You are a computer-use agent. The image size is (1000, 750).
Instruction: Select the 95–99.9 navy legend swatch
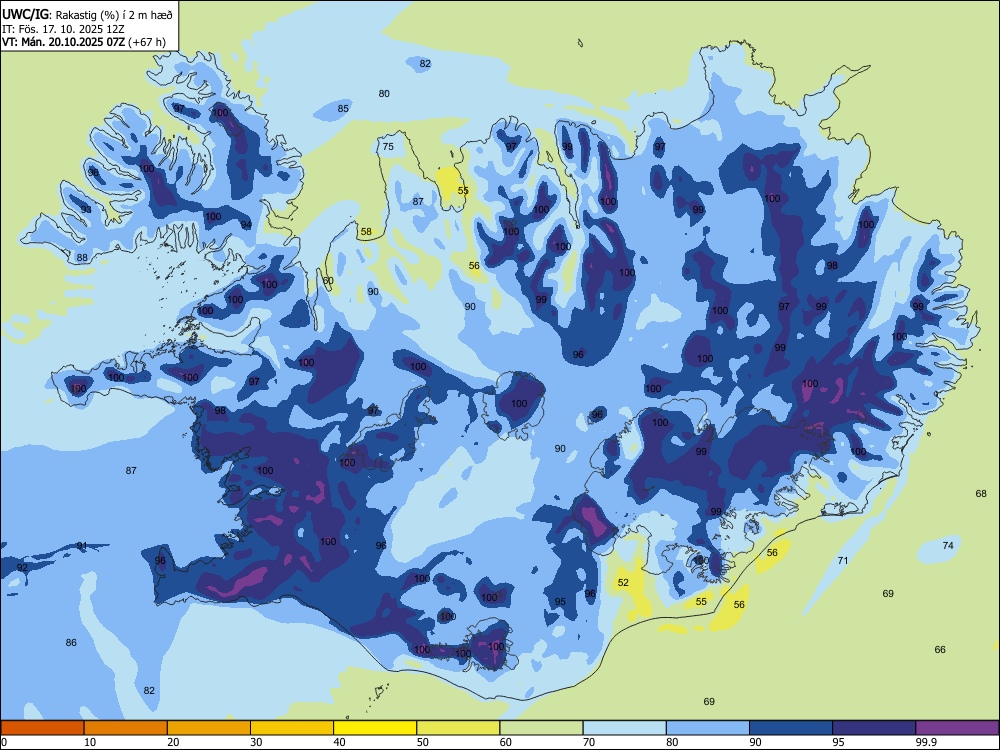point(874,728)
